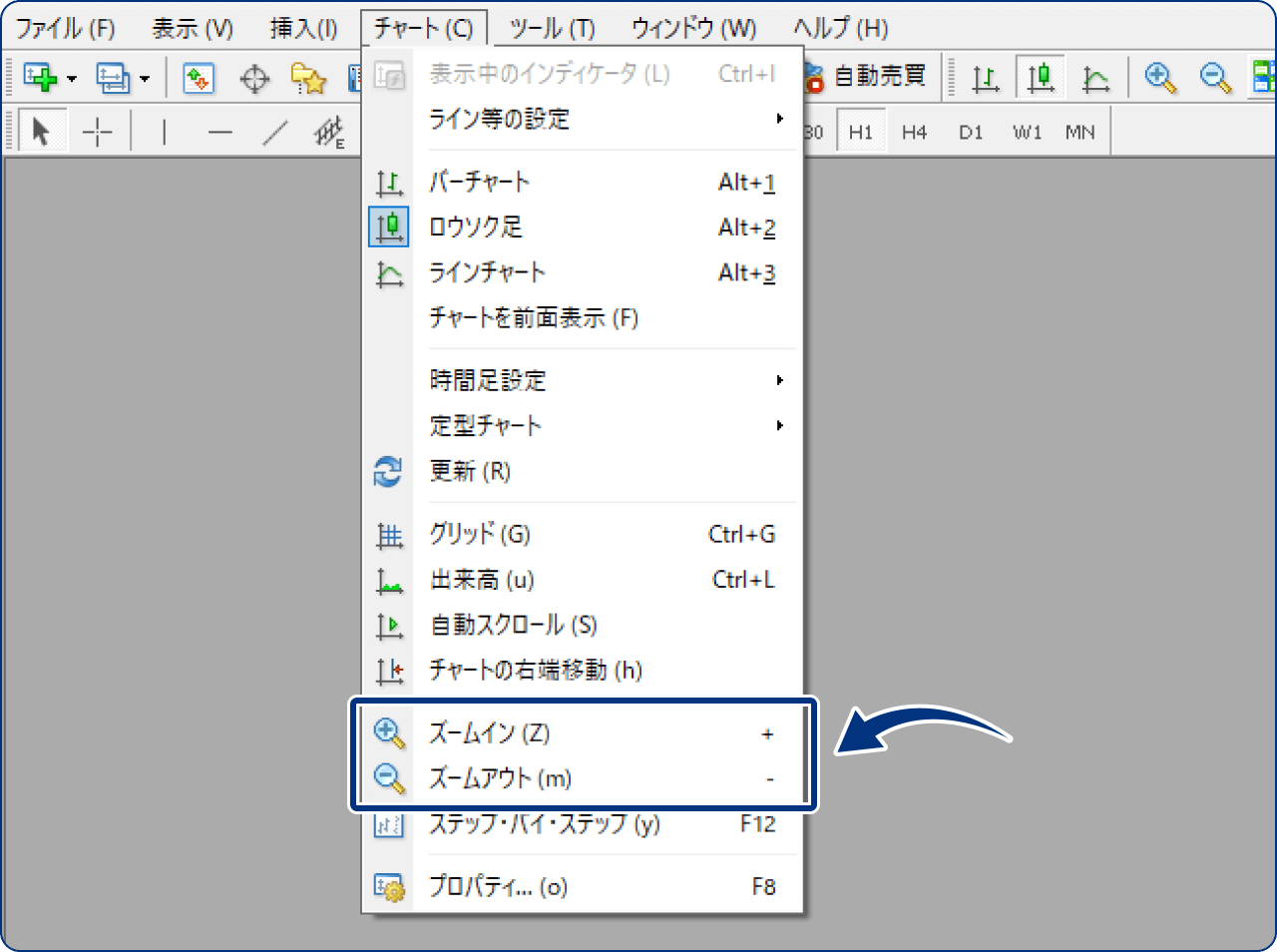The width and height of the screenshot is (1277, 952).
Task: Select candlestick icon in toolbar
Action: (1041, 78)
